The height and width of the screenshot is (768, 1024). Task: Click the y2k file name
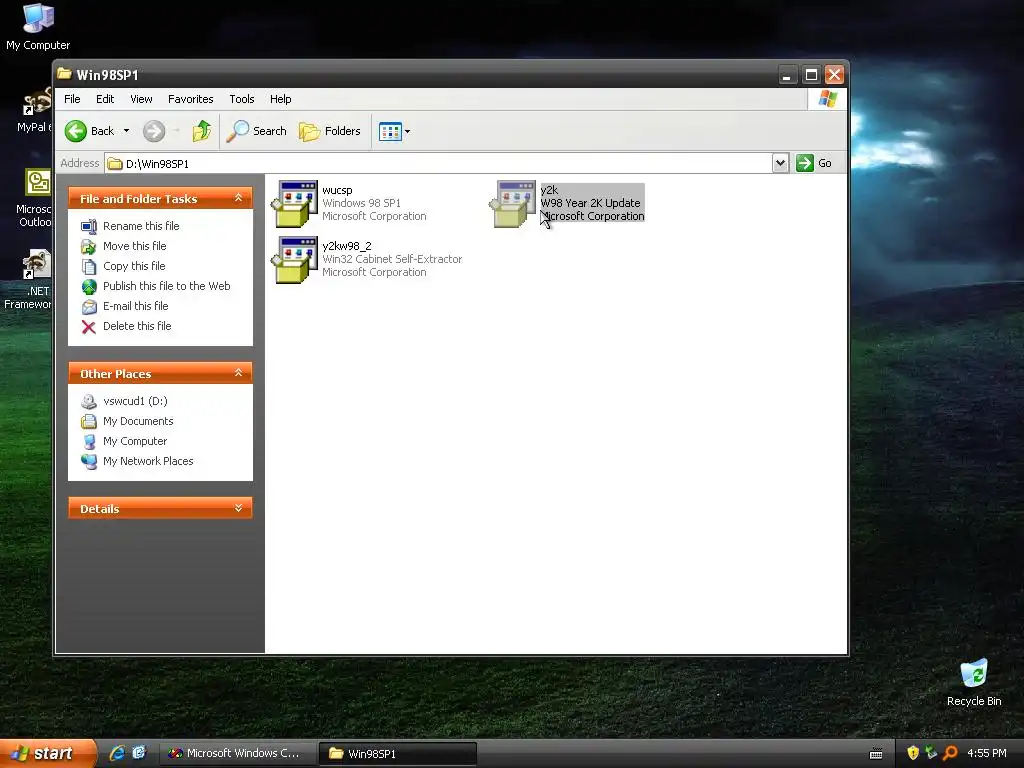(x=549, y=190)
